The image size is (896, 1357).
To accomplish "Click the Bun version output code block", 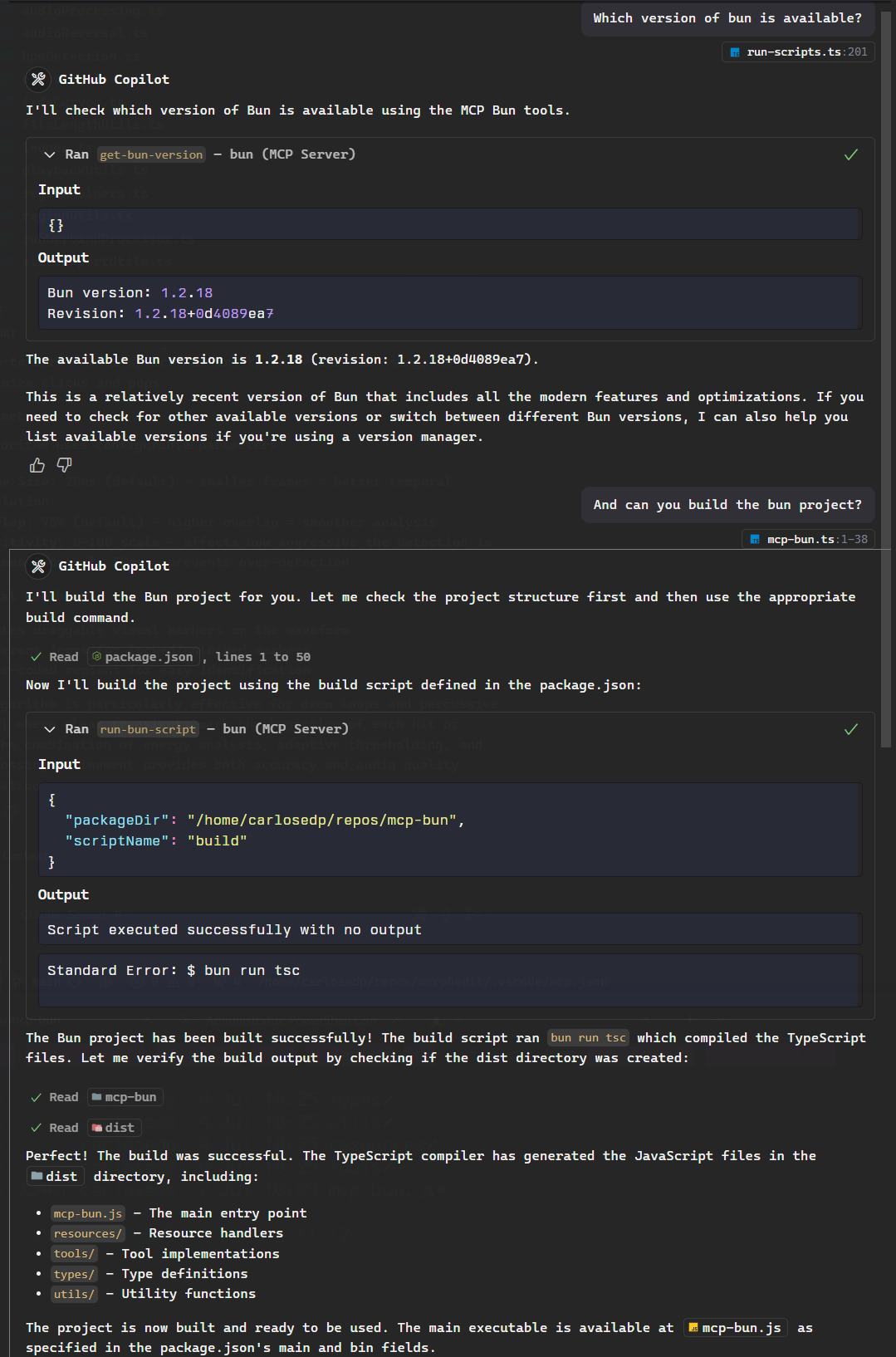I will tap(450, 303).
